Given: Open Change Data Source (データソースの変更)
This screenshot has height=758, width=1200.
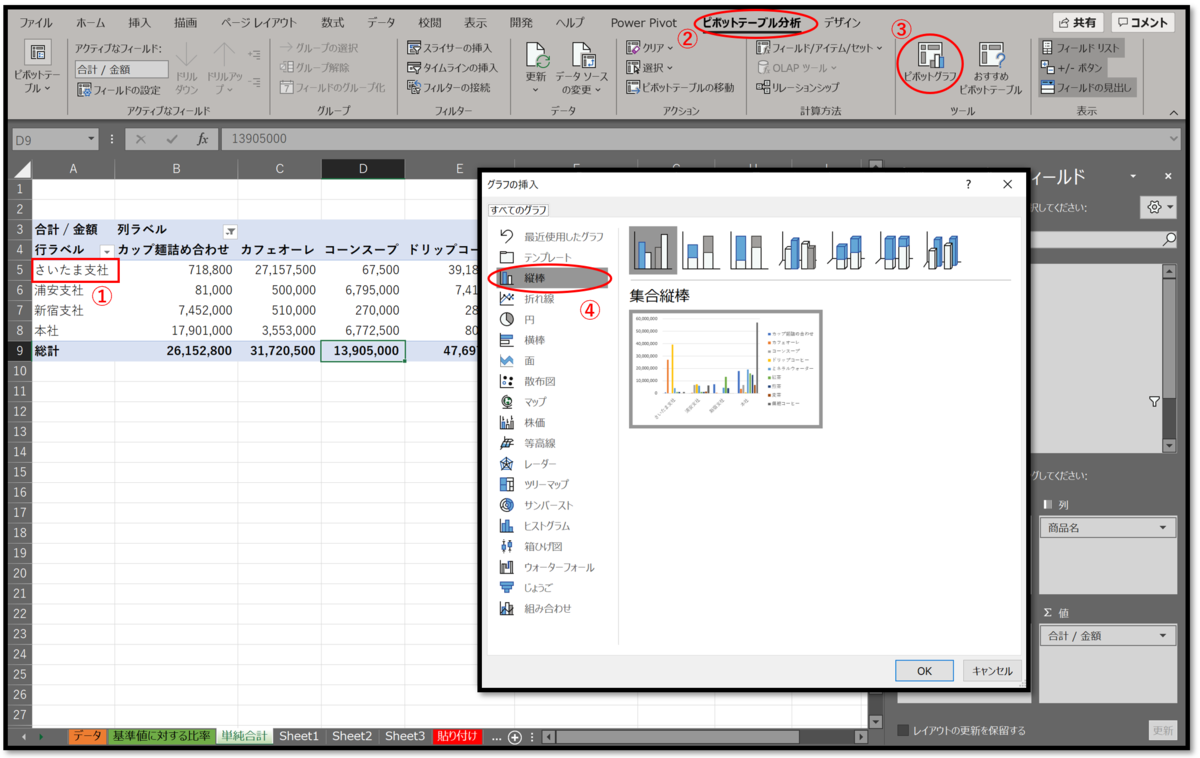Looking at the screenshot, I should point(583,67).
